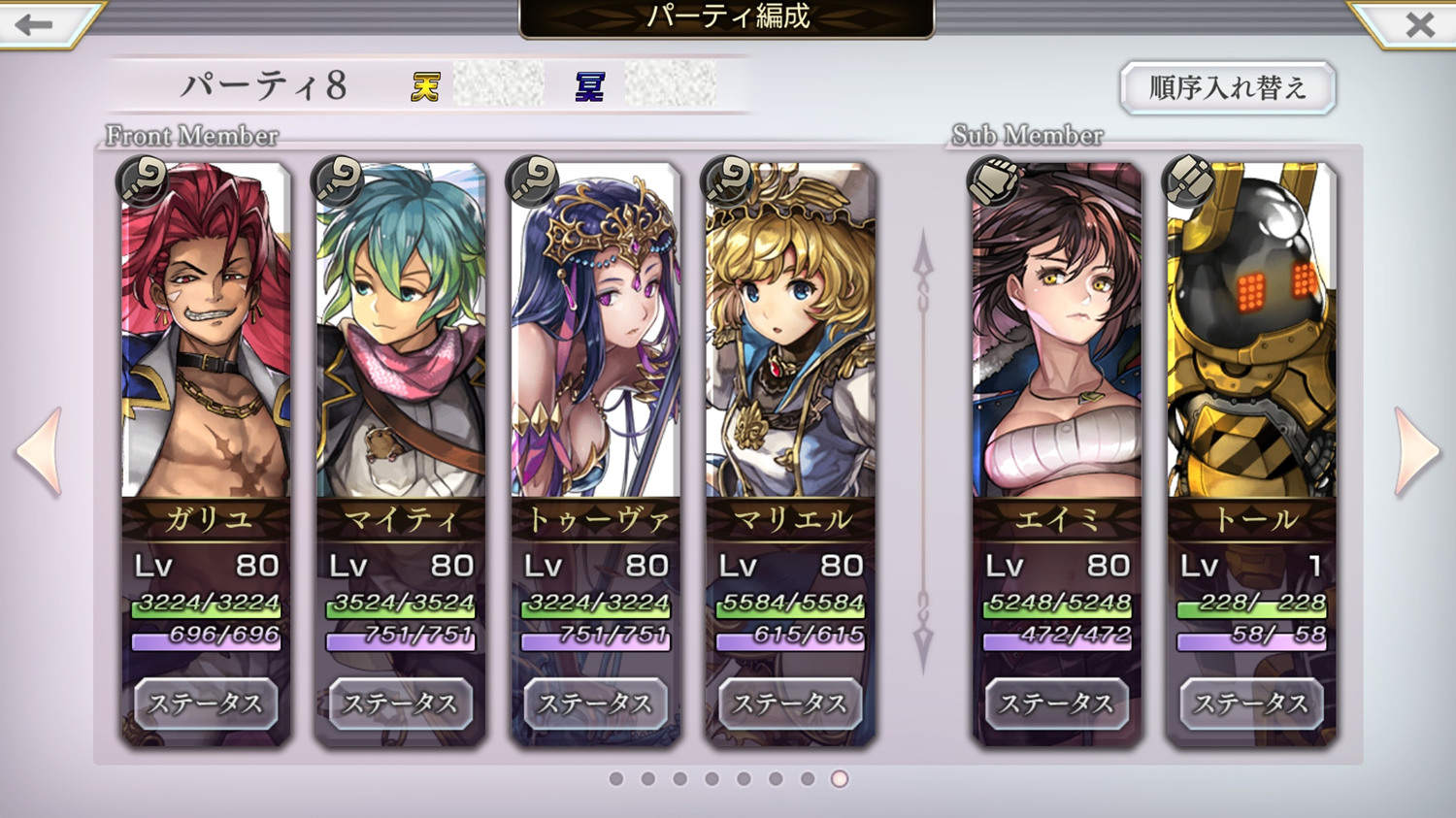Open ステータス for ガリユ
The image size is (1456, 818).
click(x=206, y=703)
